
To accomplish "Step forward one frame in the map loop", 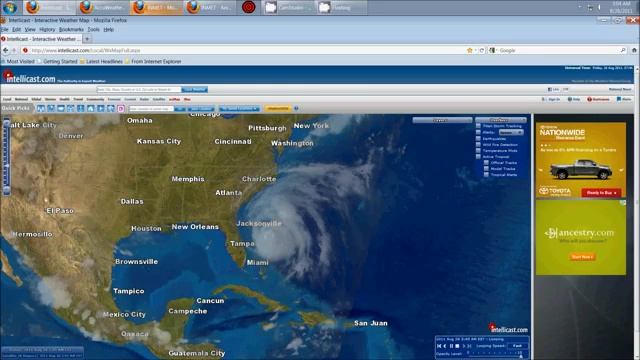I will 464,346.
